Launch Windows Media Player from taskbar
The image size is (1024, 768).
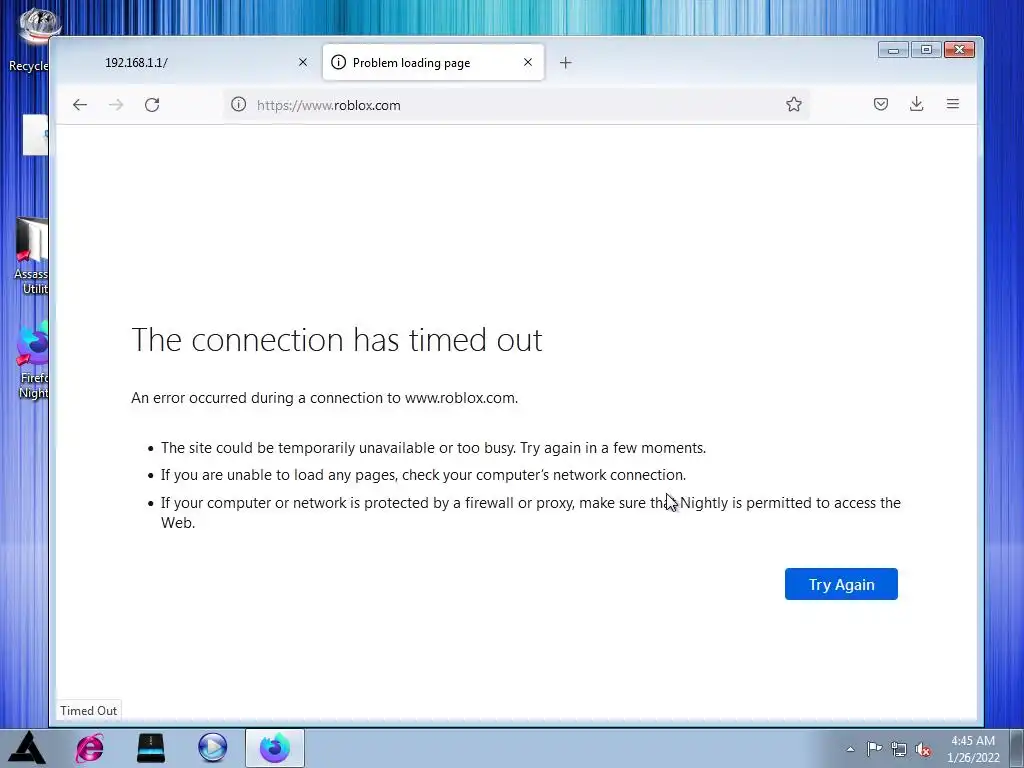coord(212,748)
